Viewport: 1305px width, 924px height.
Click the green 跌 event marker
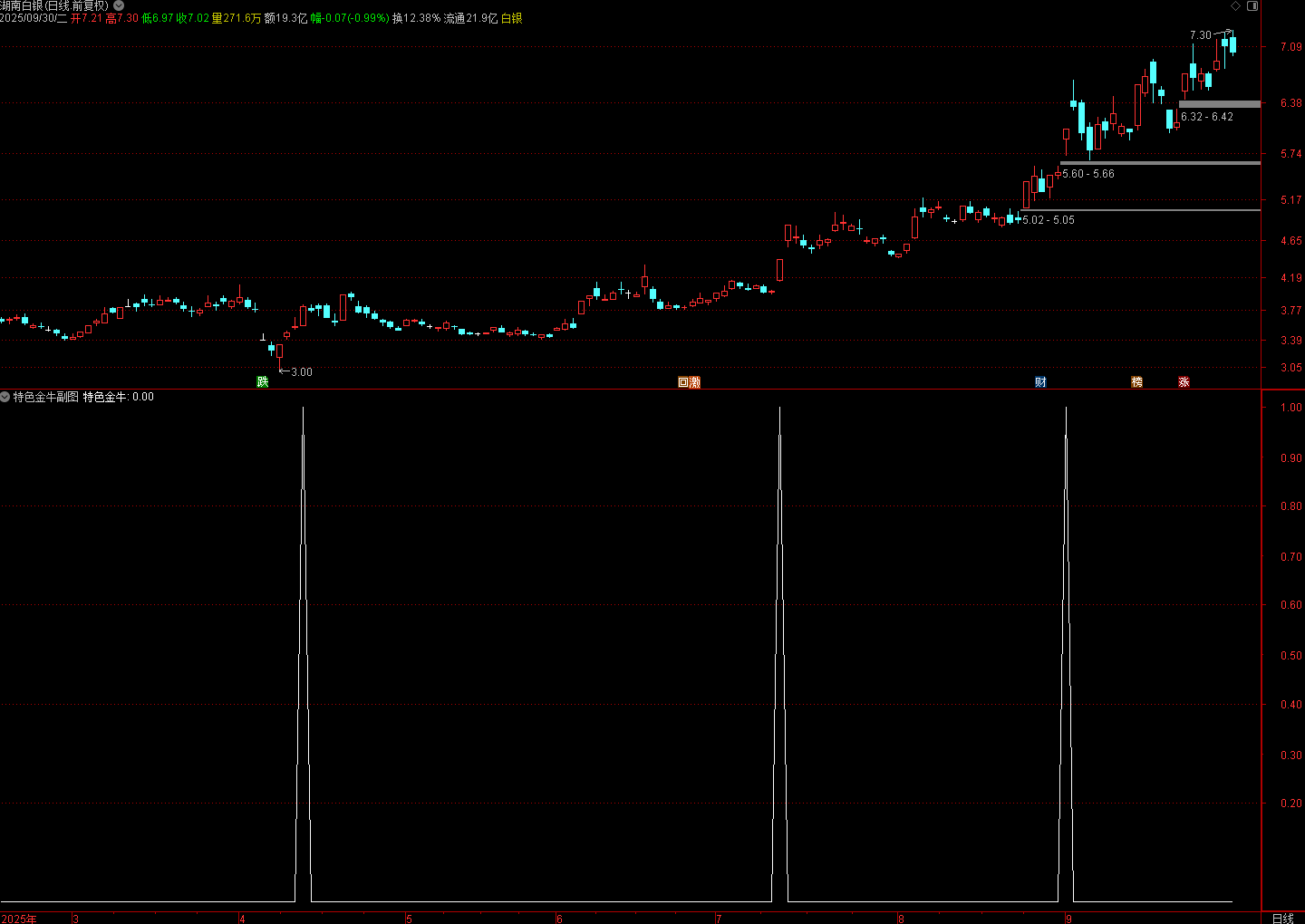pyautogui.click(x=263, y=382)
